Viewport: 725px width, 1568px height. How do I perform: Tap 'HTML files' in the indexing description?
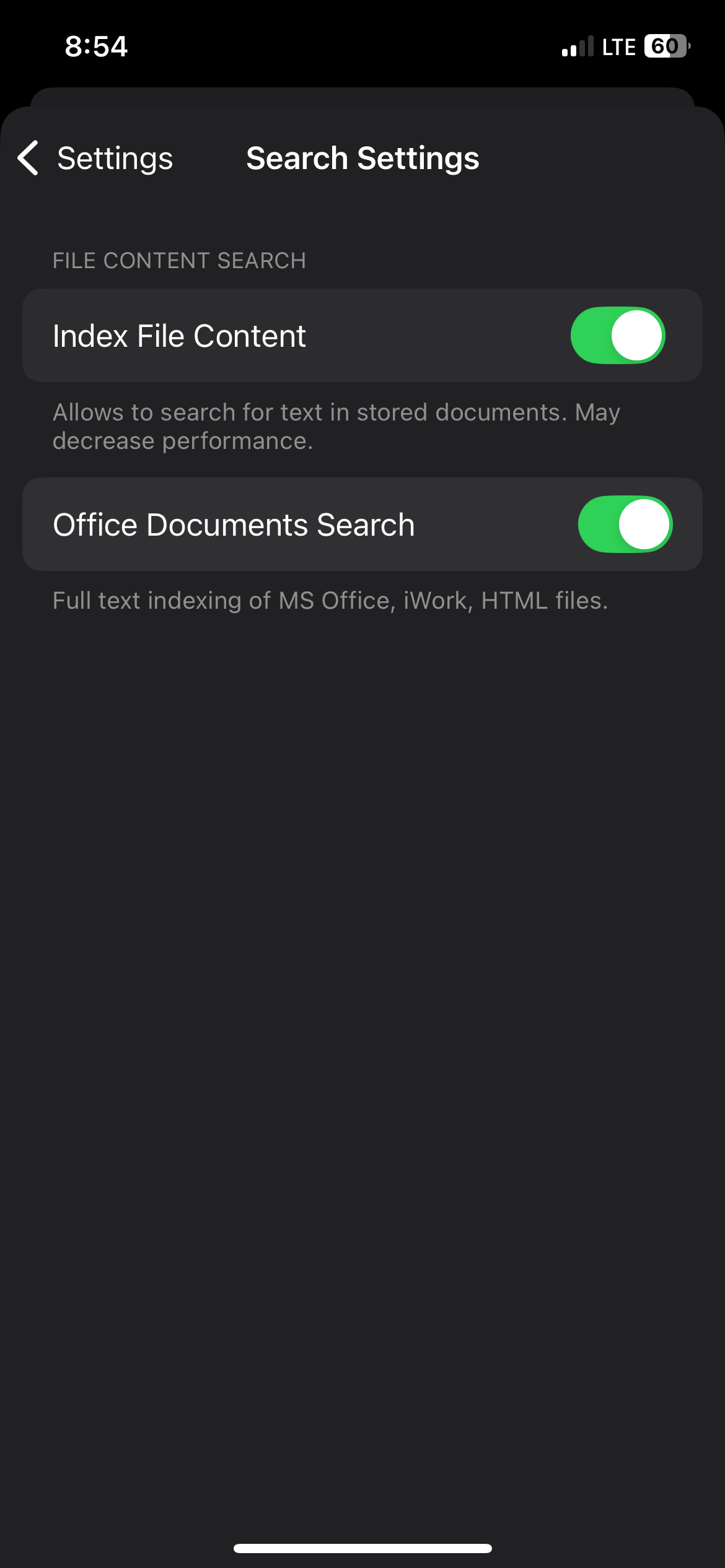pyautogui.click(x=544, y=601)
